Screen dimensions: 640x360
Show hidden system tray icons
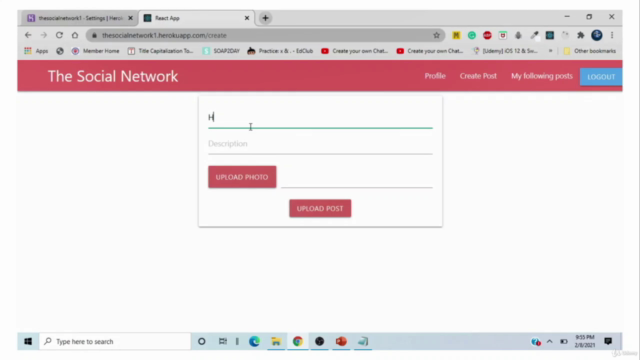pyautogui.click(x=549, y=342)
